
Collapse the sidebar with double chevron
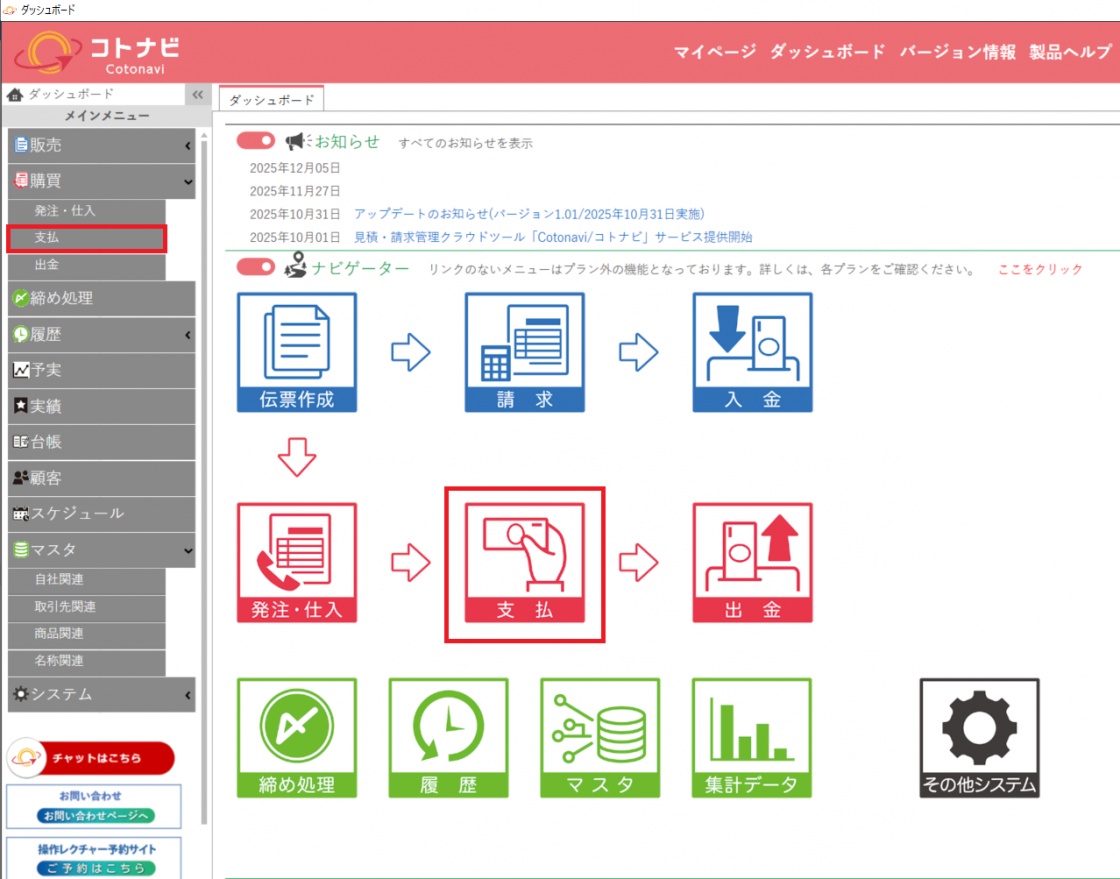pyautogui.click(x=198, y=95)
